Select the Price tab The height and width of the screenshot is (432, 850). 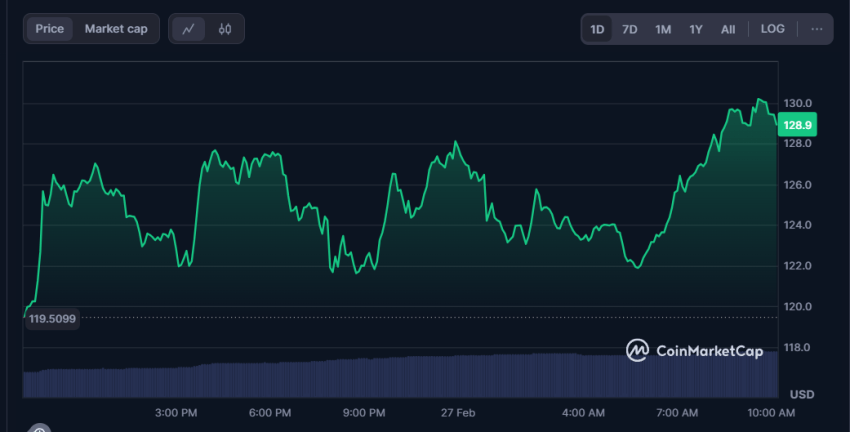tap(49, 29)
